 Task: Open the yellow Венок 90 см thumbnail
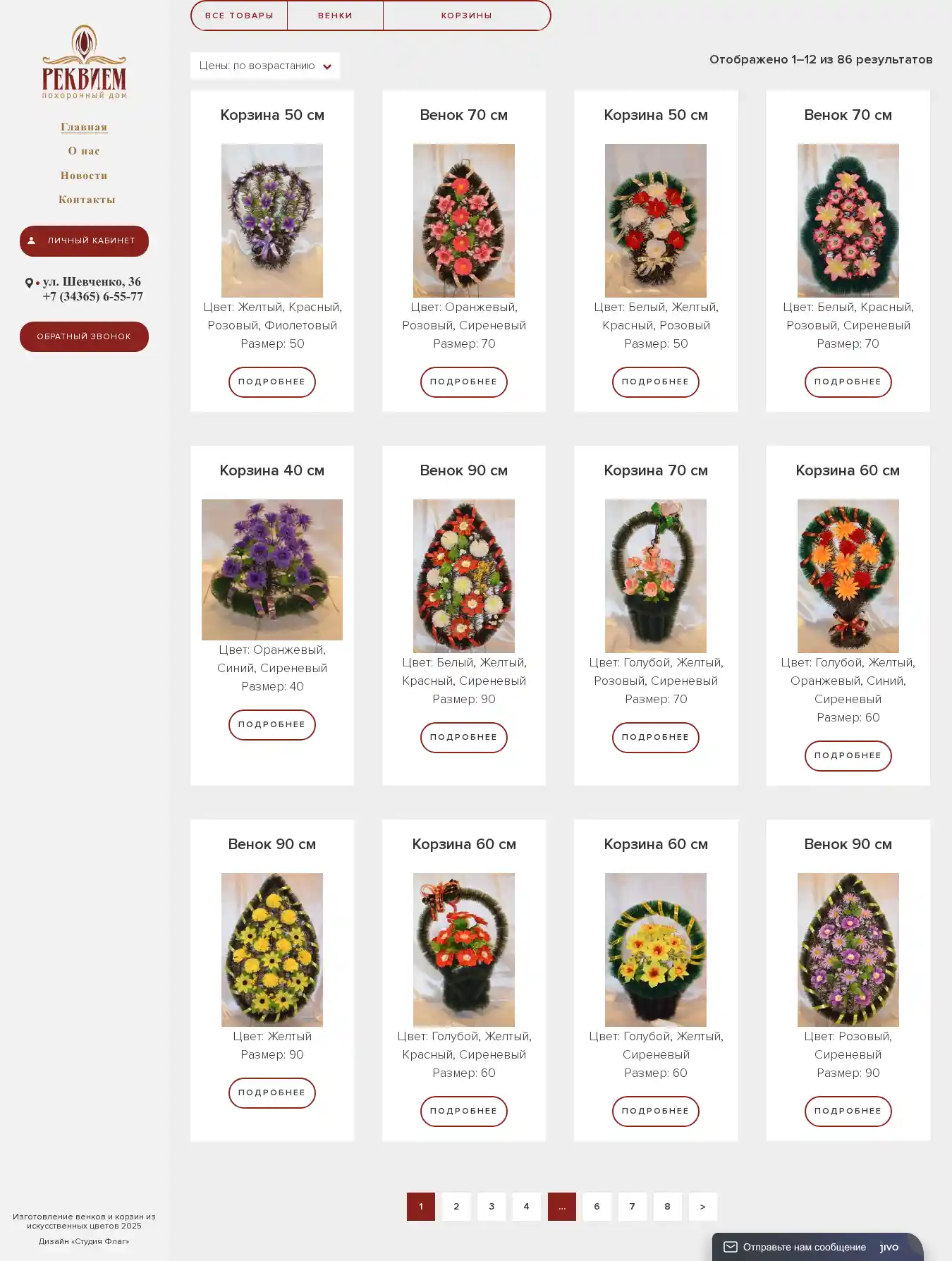pos(272,950)
